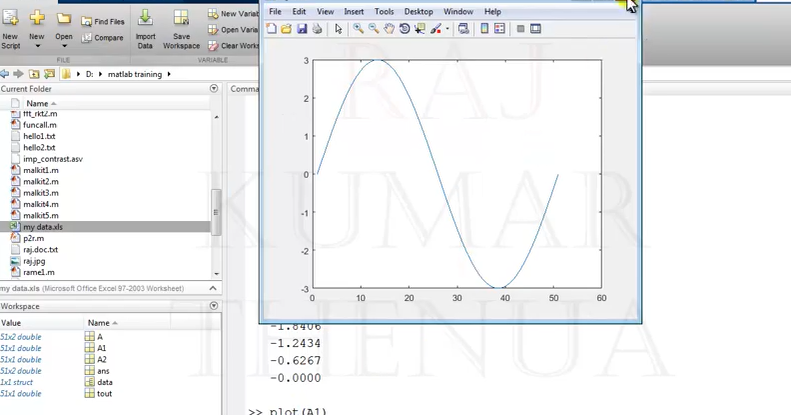Open Workspace panel actions menu
The height and width of the screenshot is (415, 791).
(x=214, y=306)
